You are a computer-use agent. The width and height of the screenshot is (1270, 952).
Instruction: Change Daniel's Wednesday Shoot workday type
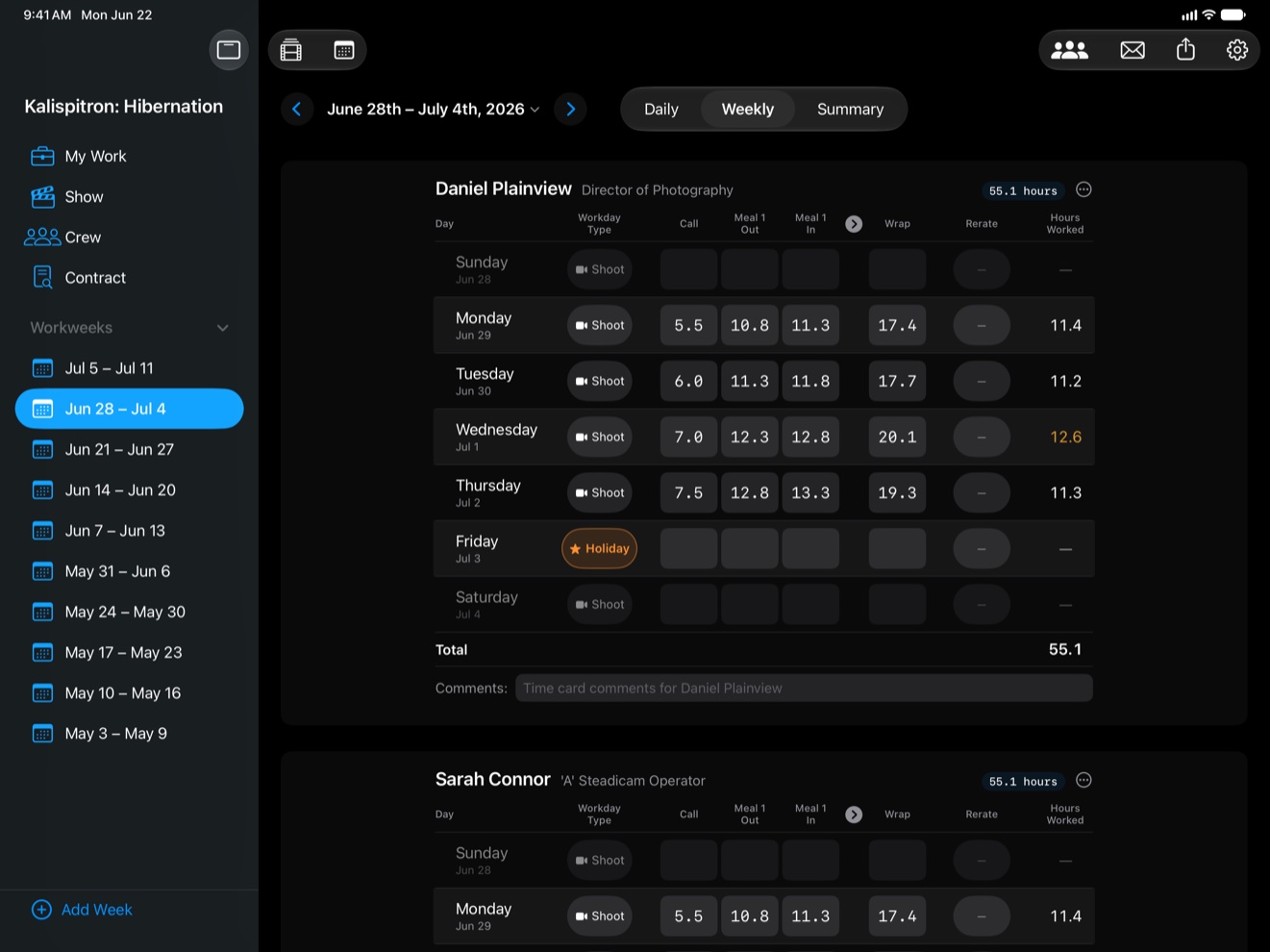(x=599, y=437)
